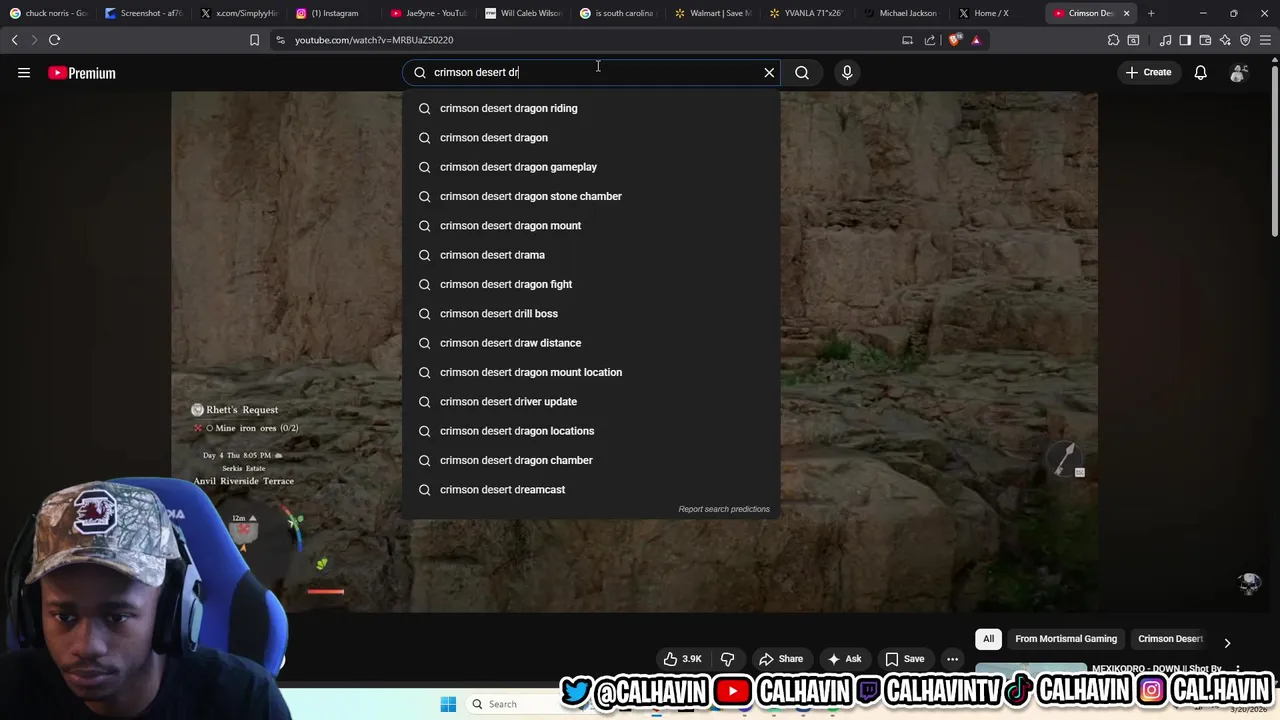Switch to the Jae9yne YouTube tab

click(x=429, y=13)
